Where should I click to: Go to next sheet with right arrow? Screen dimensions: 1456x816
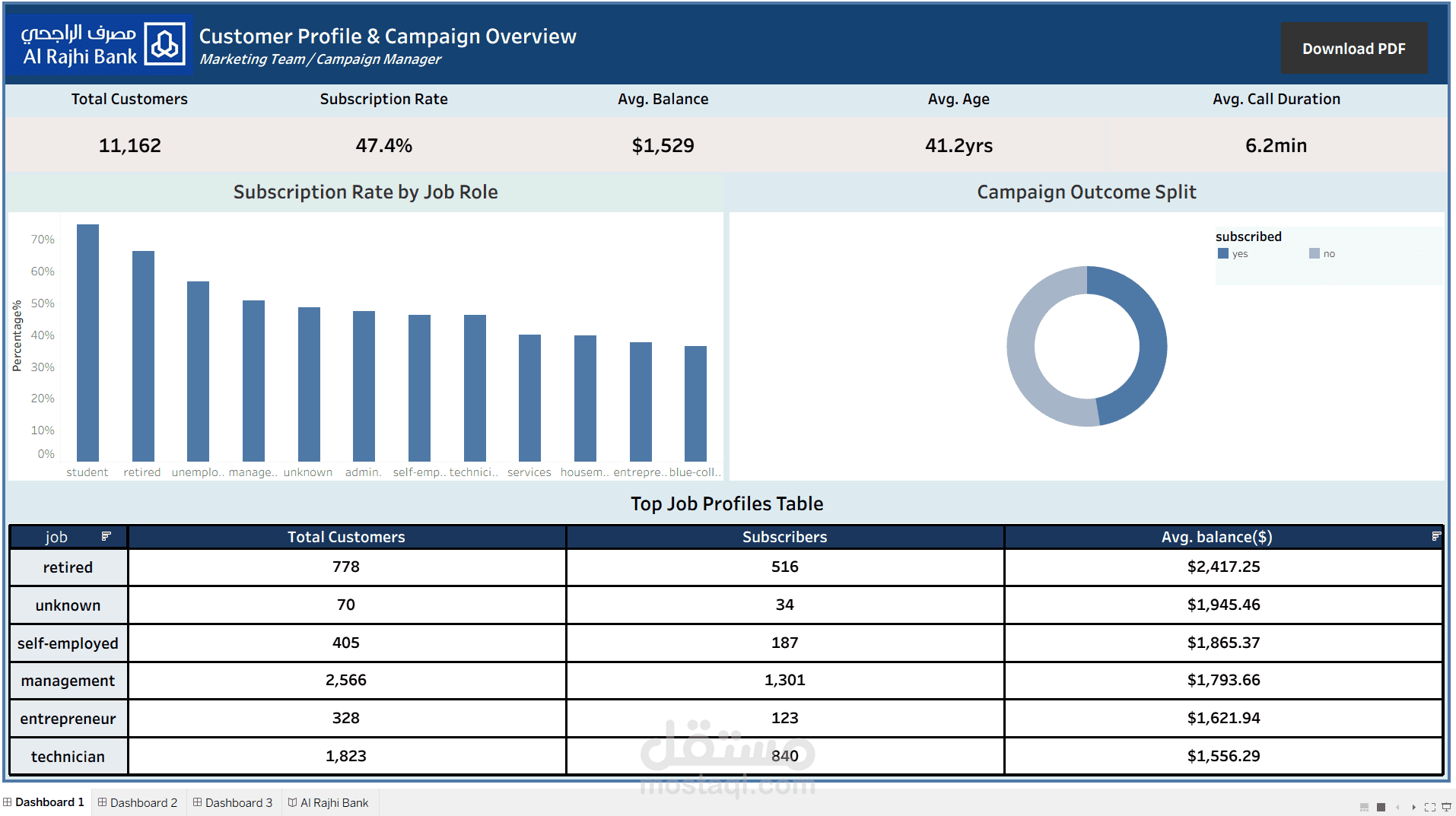(1414, 807)
